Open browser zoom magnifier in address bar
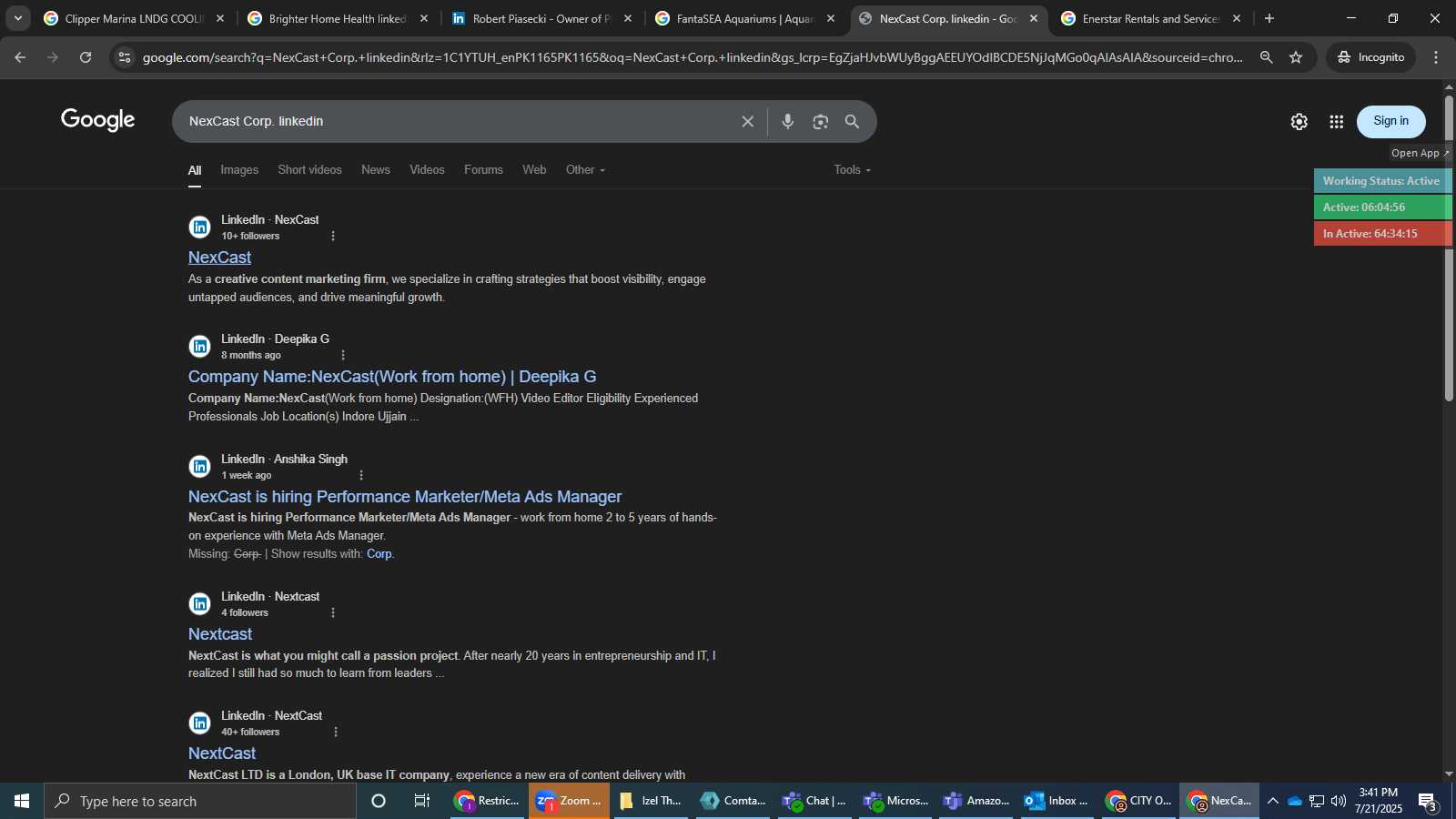Image resolution: width=1456 pixels, height=819 pixels. coord(1266,57)
